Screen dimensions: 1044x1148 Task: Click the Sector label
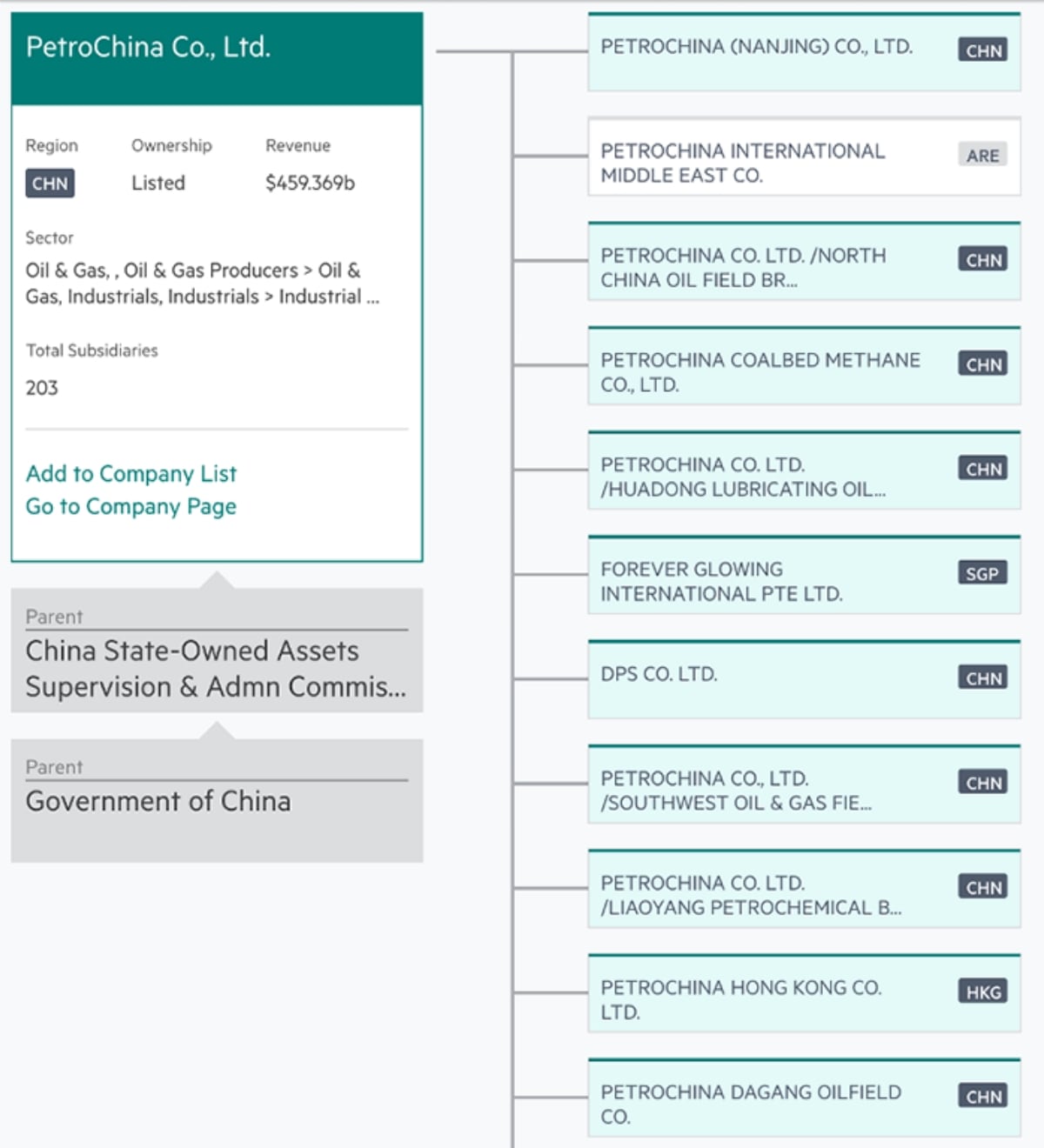(x=50, y=237)
